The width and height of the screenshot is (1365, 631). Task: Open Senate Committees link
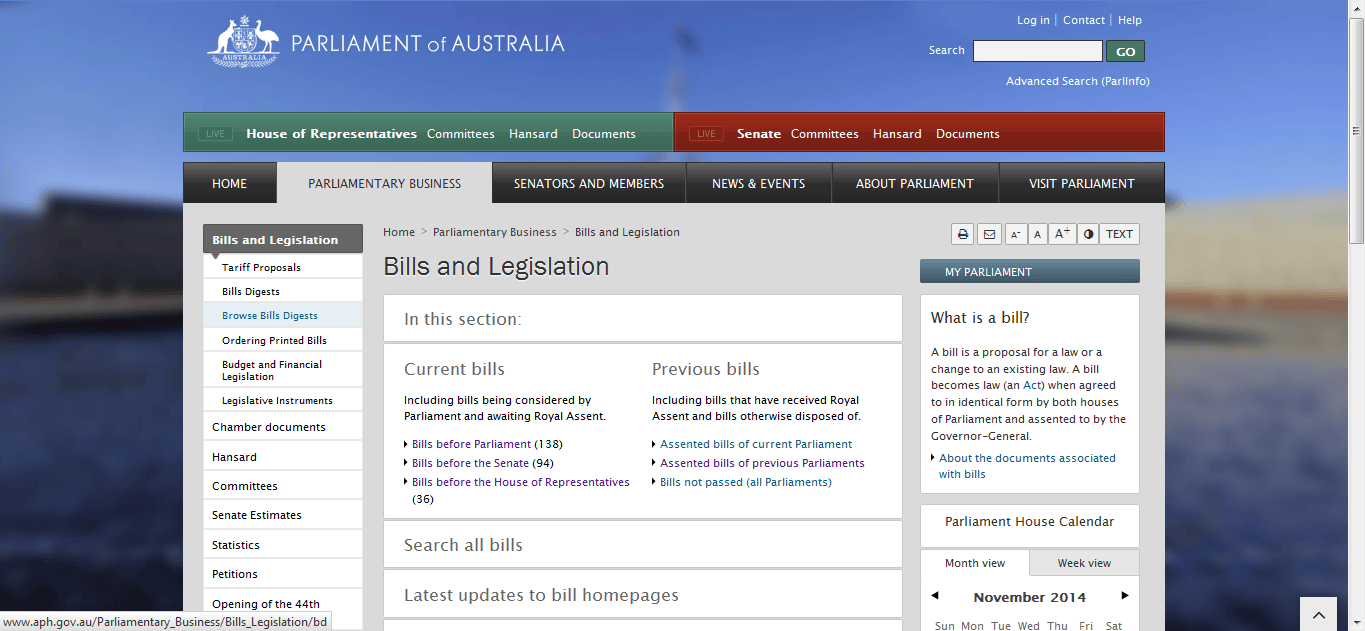pyautogui.click(x=825, y=134)
